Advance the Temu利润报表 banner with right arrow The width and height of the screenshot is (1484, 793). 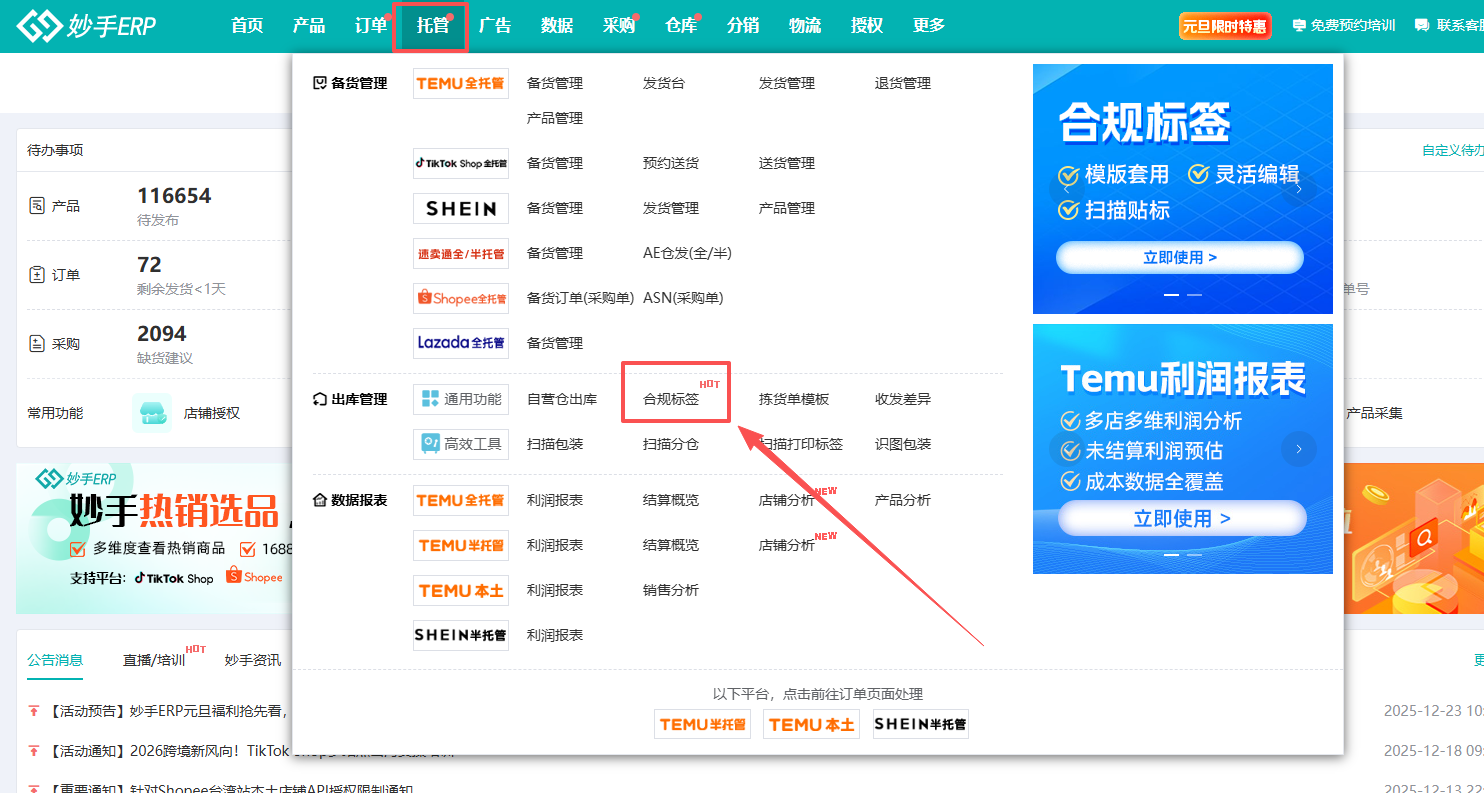point(1299,449)
